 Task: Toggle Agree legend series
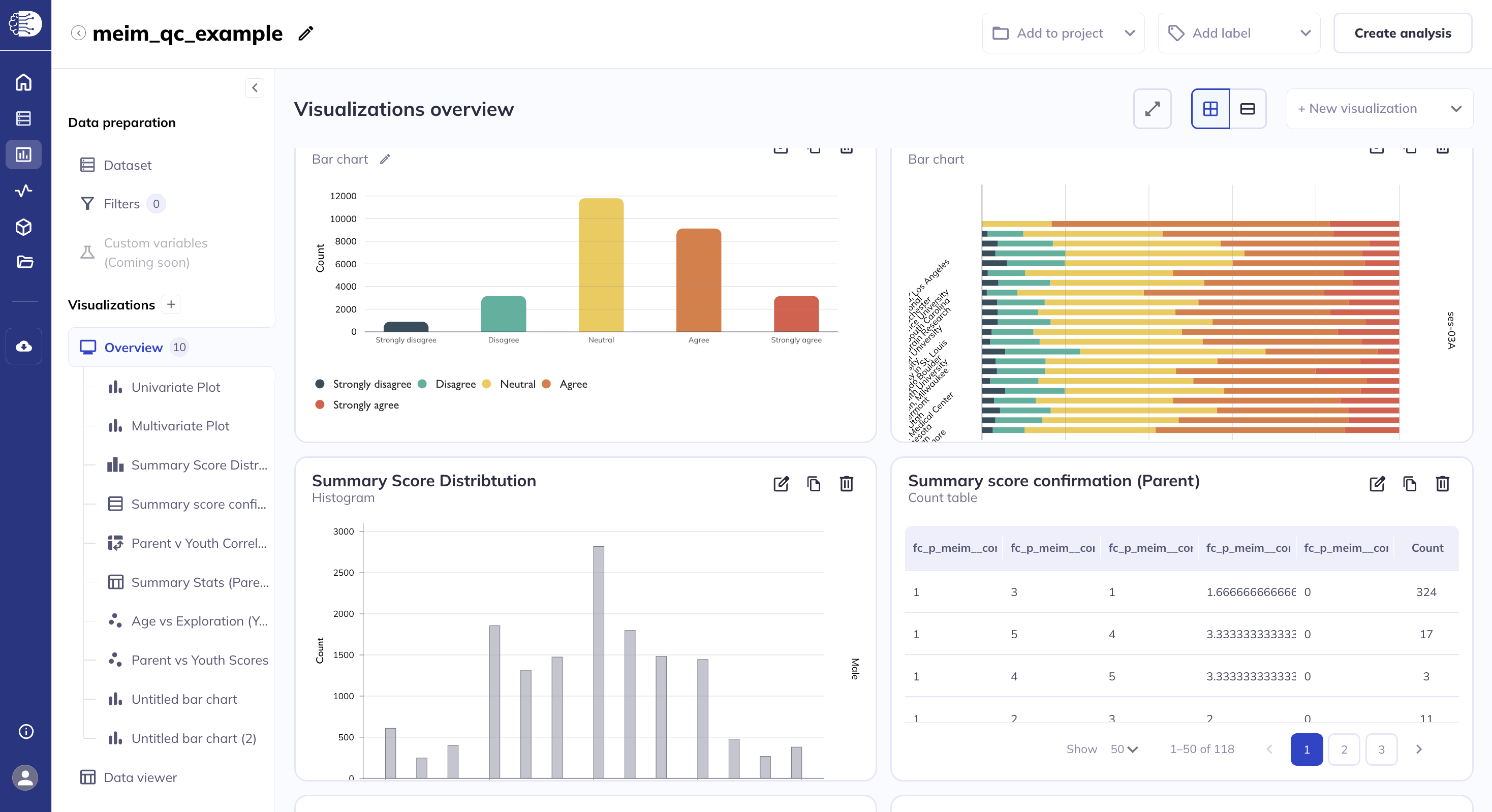[565, 384]
